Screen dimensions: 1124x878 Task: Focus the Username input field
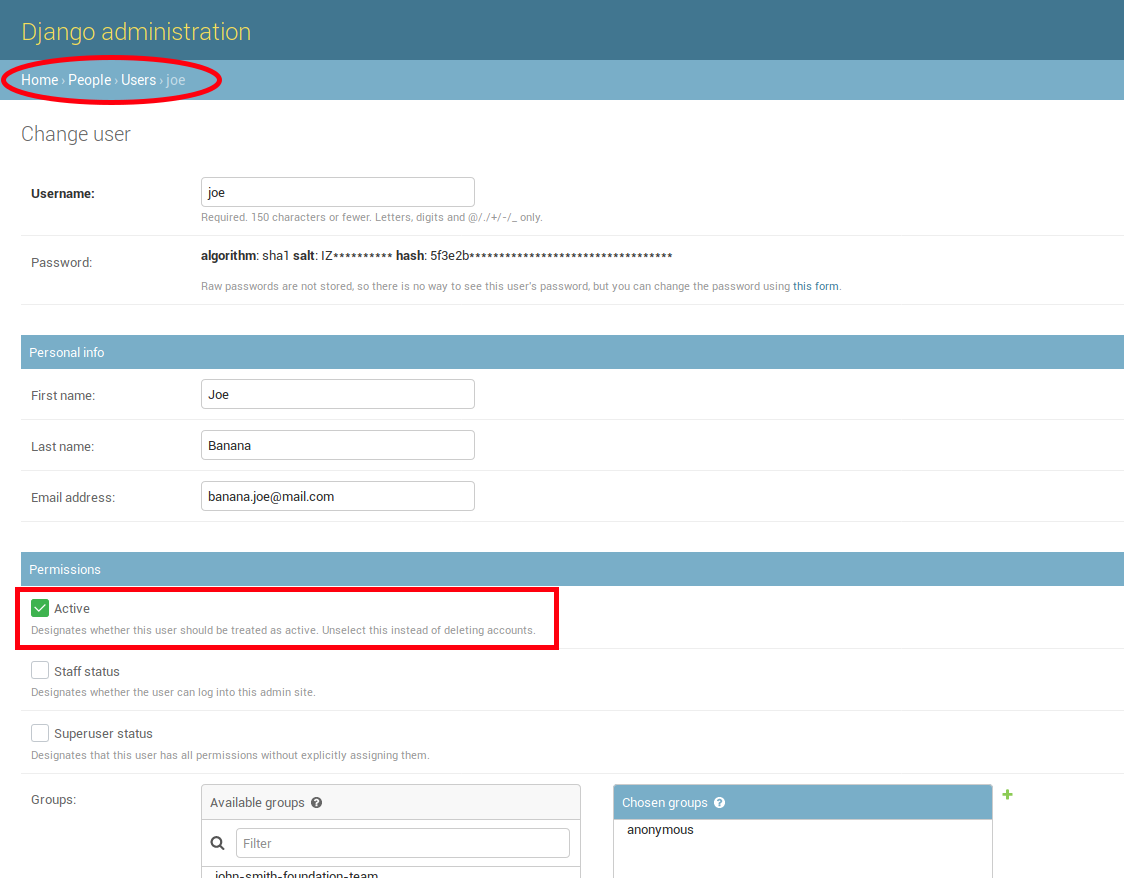[x=338, y=192]
